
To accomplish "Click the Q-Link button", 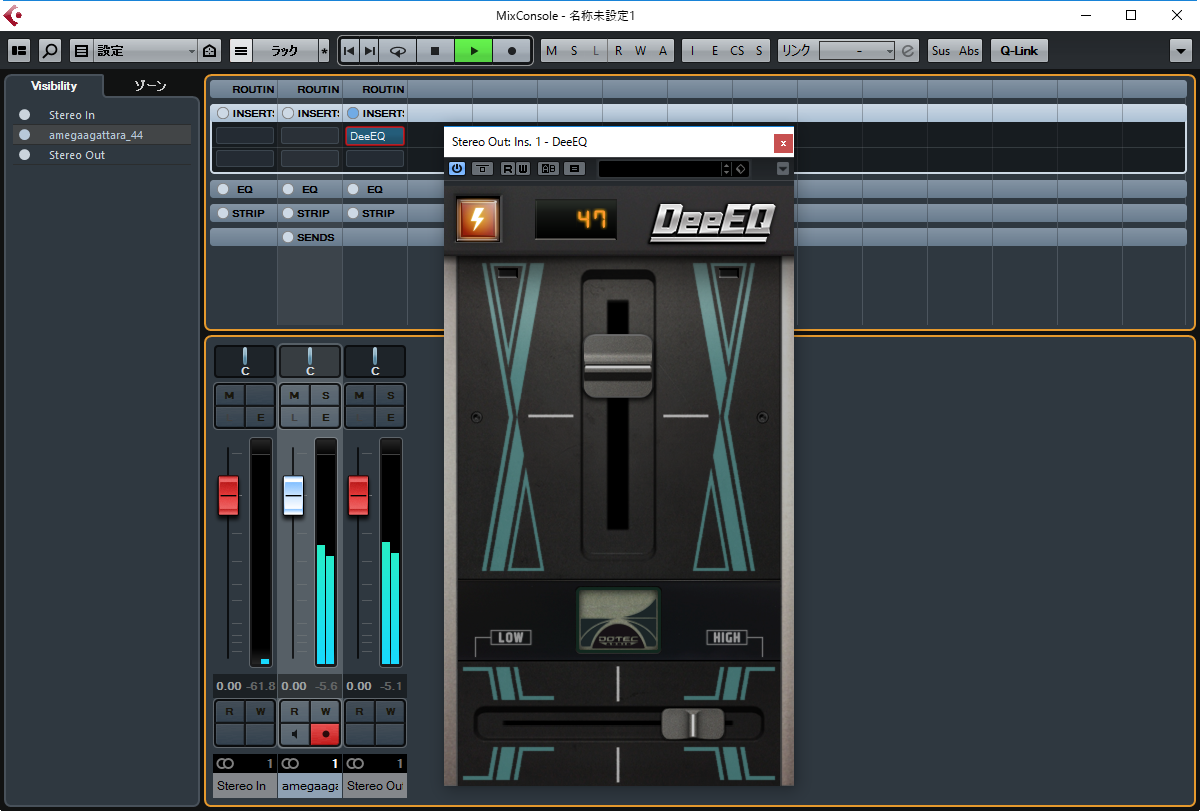I will 1019,50.
